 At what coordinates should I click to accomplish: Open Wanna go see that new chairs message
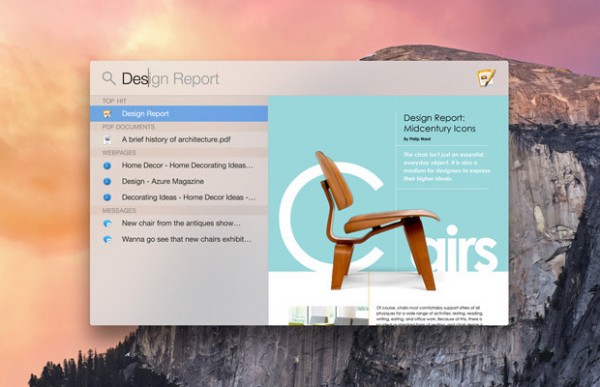(x=179, y=239)
